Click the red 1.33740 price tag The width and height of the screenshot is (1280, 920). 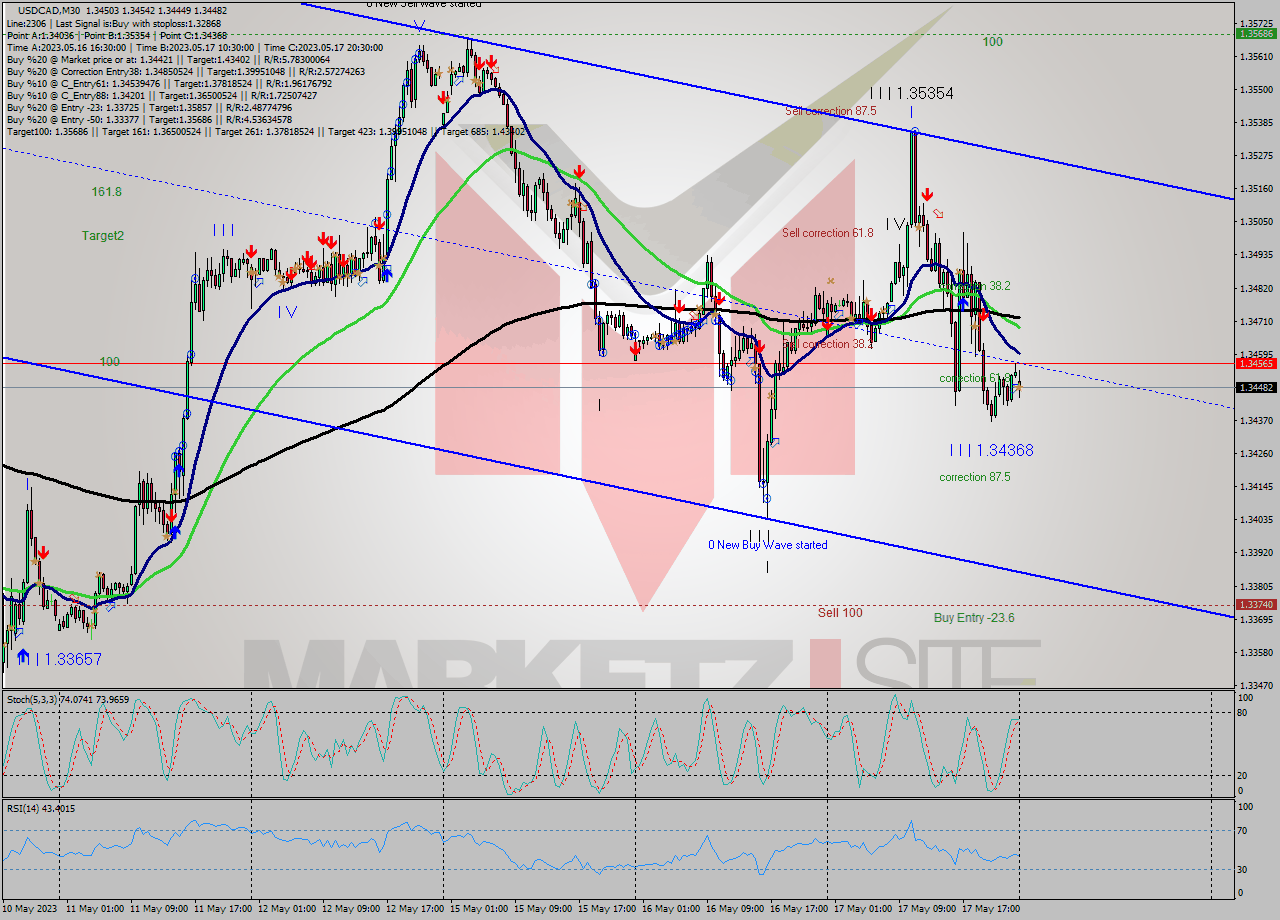tap(1256, 605)
